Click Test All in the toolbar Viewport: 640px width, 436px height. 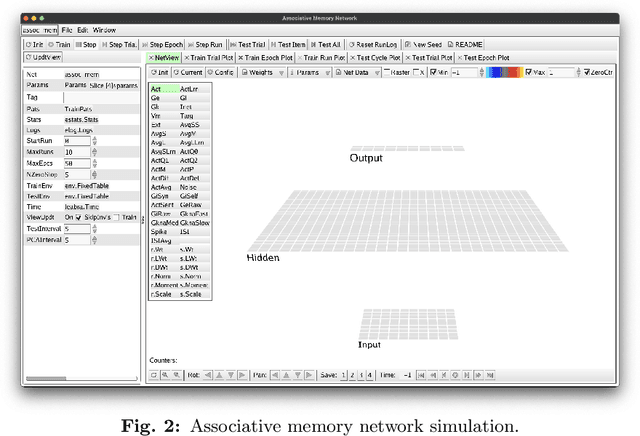point(326,44)
